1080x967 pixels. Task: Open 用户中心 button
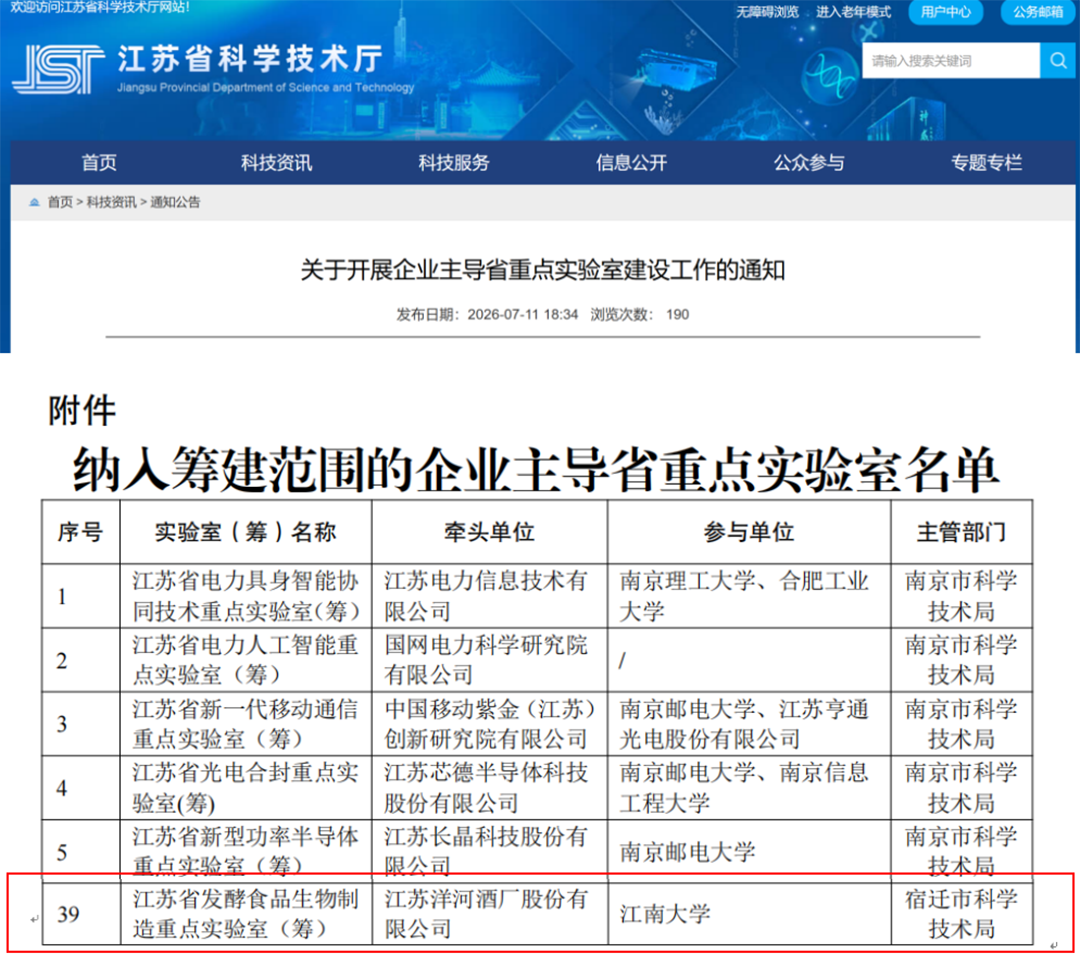coord(946,12)
